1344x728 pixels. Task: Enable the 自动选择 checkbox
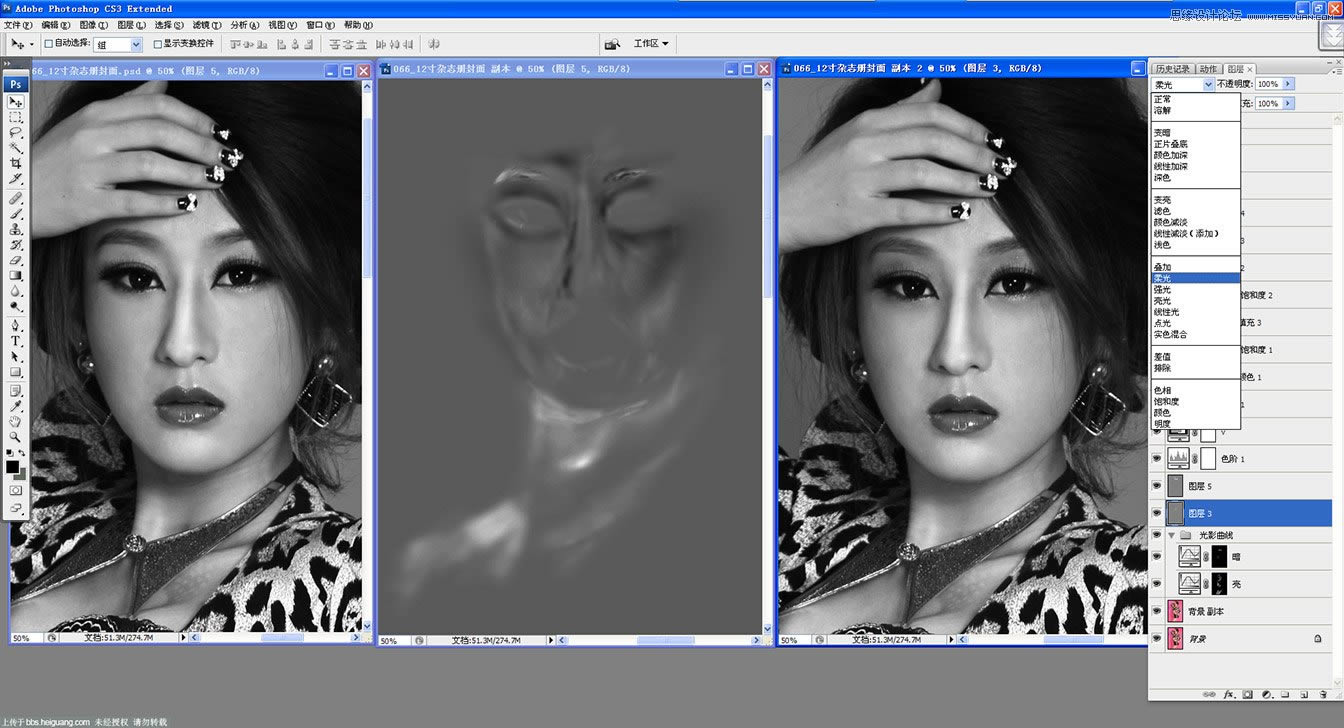[49, 44]
